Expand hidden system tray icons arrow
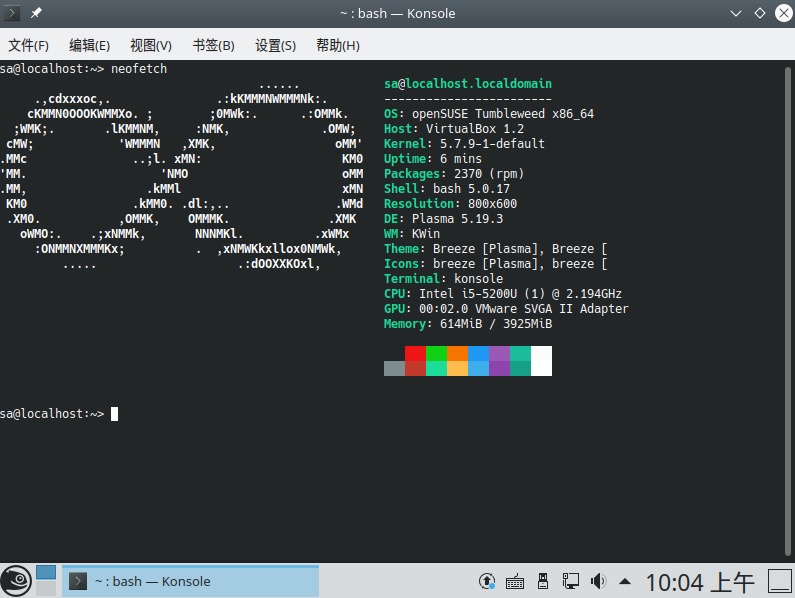The width and height of the screenshot is (795, 598). (x=625, y=582)
